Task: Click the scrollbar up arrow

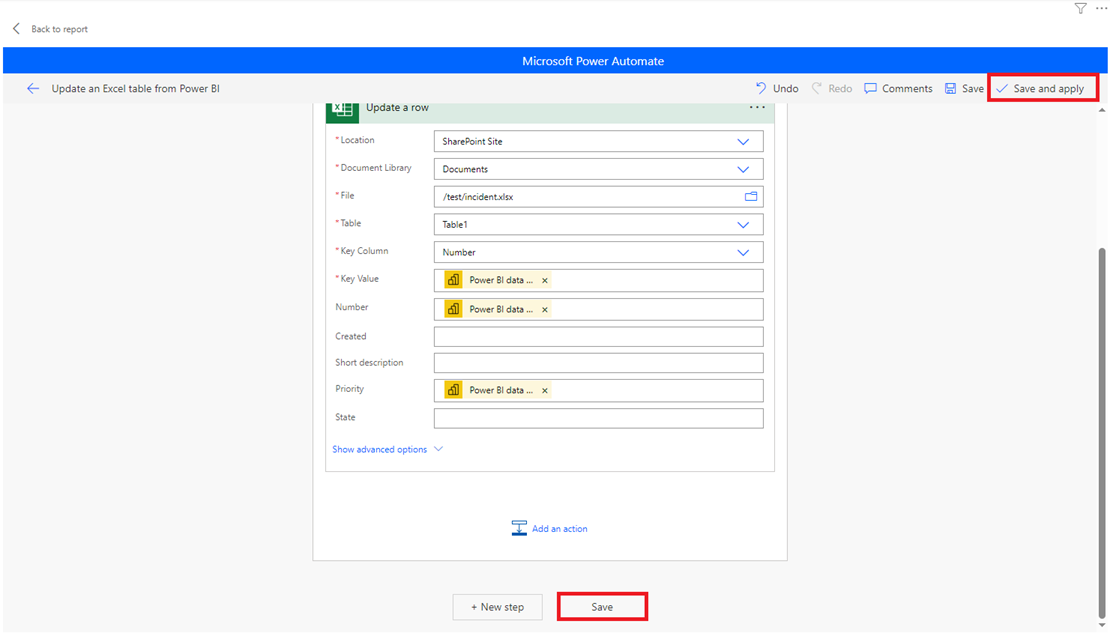Action: click(1102, 110)
